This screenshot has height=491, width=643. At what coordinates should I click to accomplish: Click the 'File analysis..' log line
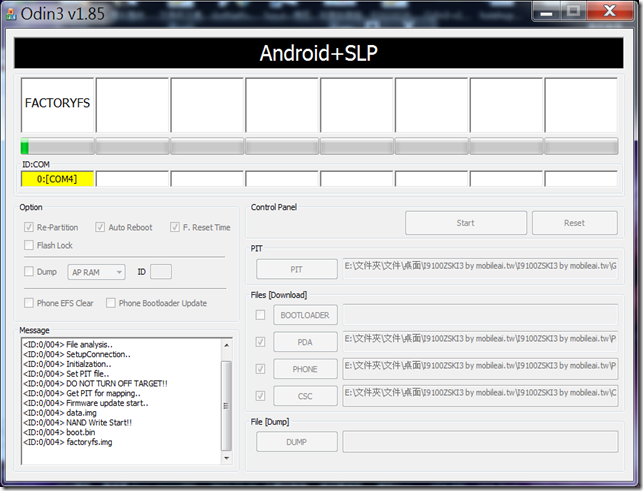(x=68, y=345)
